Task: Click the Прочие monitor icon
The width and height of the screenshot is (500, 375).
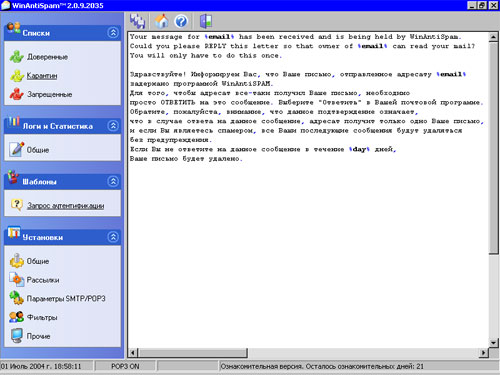Action: coord(17,336)
